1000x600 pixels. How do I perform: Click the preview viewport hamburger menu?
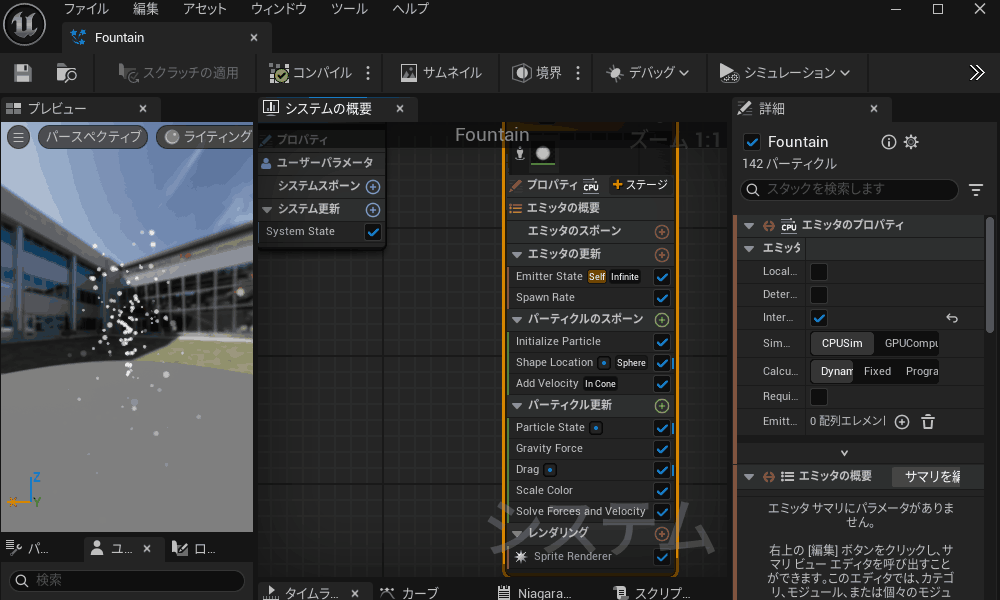(x=19, y=137)
